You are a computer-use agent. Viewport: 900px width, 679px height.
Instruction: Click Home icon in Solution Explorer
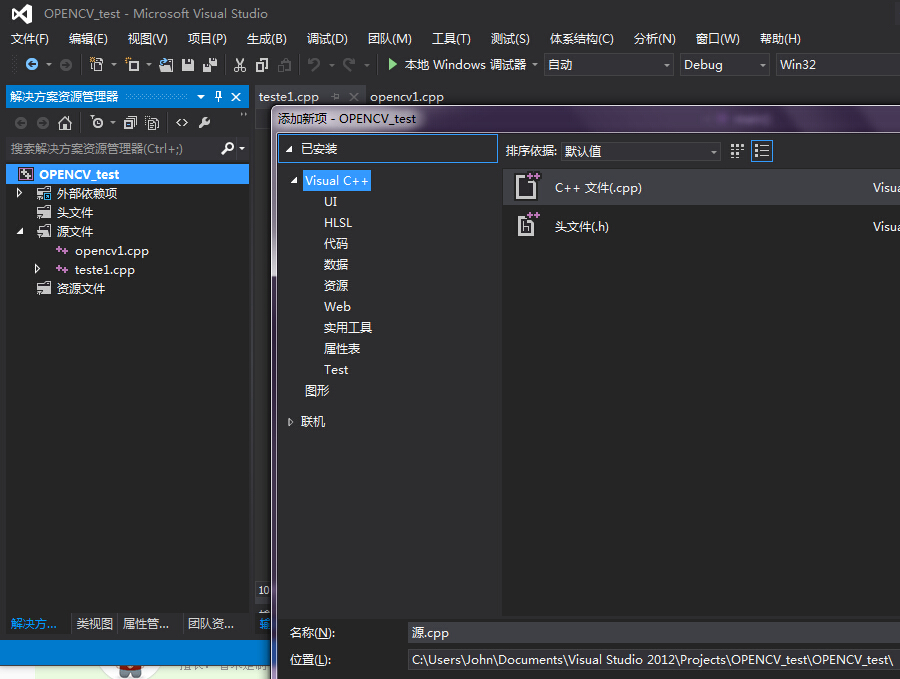[65, 123]
